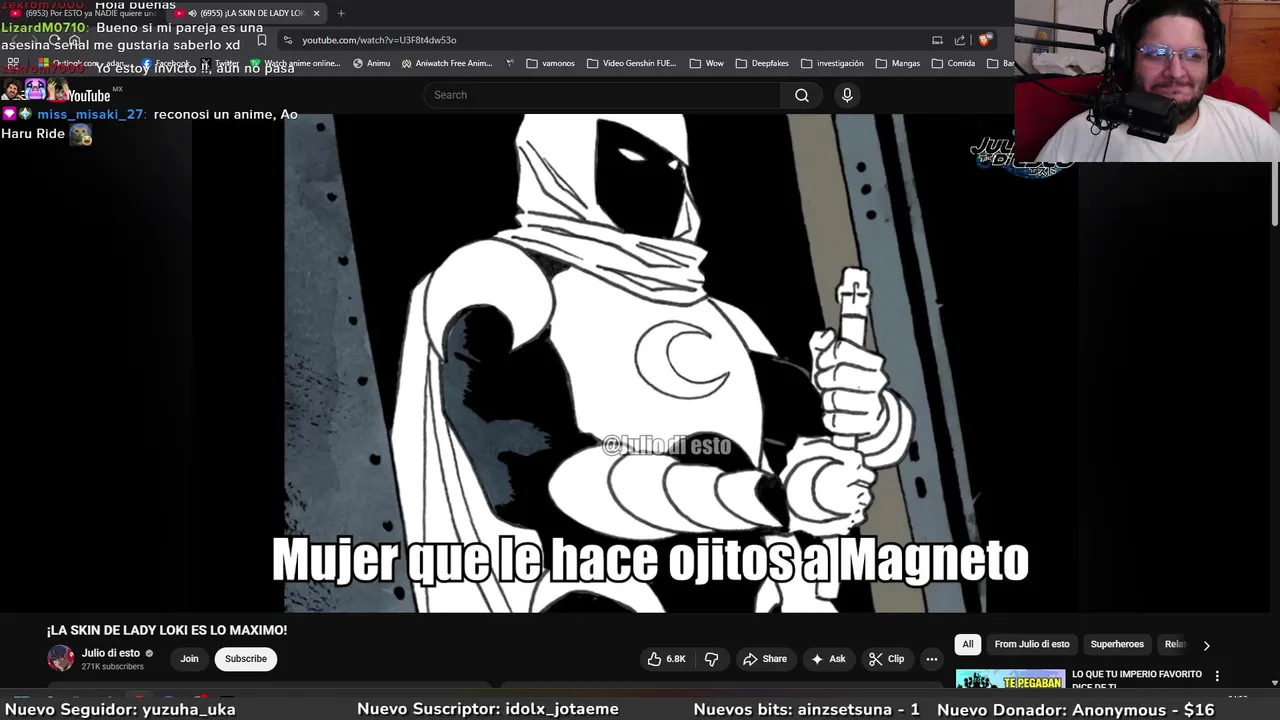Click the browser share icon in address bar
The image size is (1280, 720).
click(x=960, y=40)
